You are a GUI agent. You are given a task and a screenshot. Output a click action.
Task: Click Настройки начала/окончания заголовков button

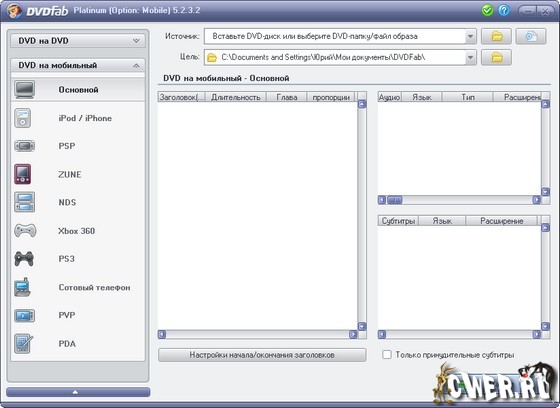click(x=262, y=355)
